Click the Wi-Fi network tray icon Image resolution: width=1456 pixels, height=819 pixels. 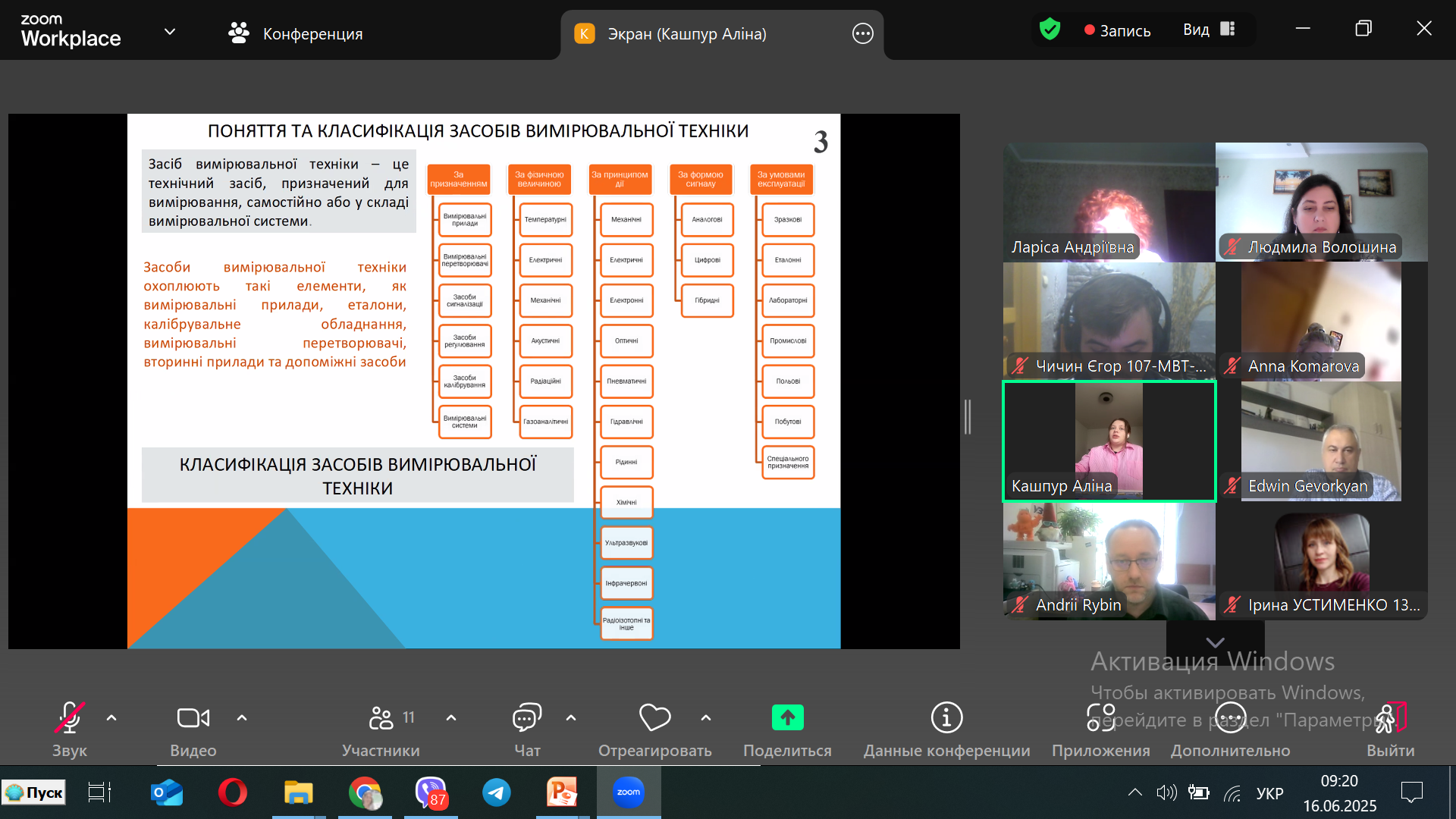(1233, 793)
